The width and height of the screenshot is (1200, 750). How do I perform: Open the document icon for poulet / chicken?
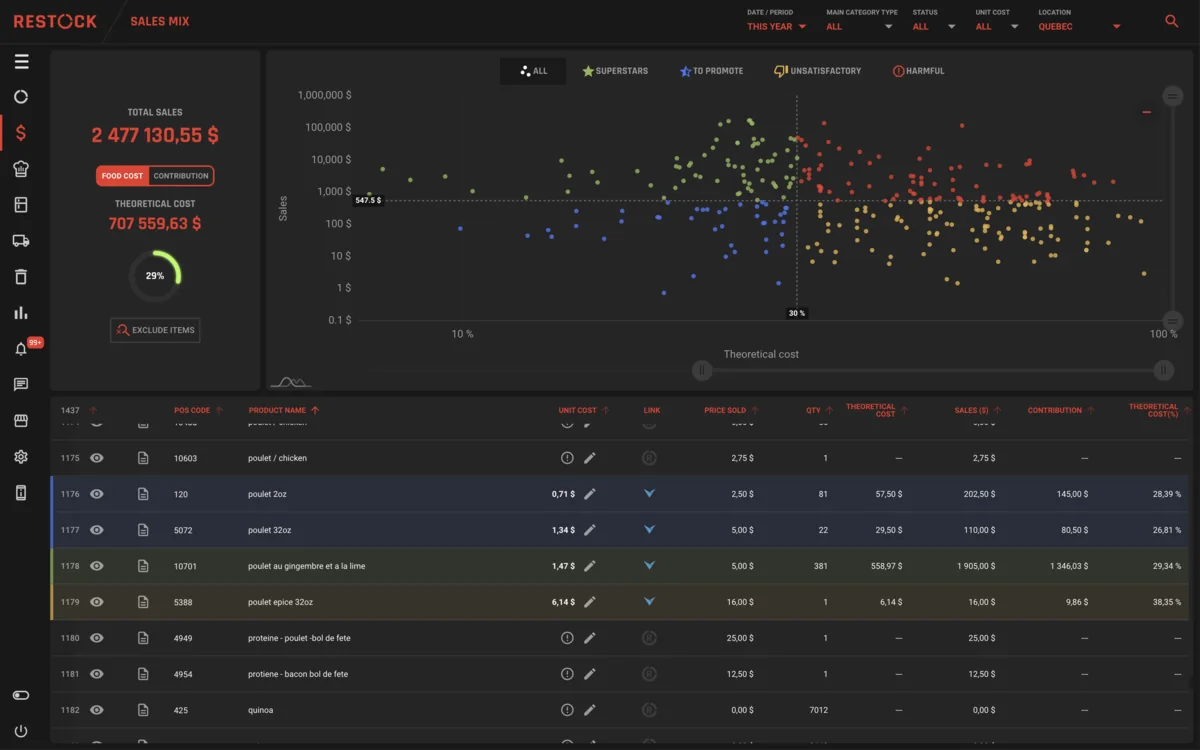(x=143, y=458)
